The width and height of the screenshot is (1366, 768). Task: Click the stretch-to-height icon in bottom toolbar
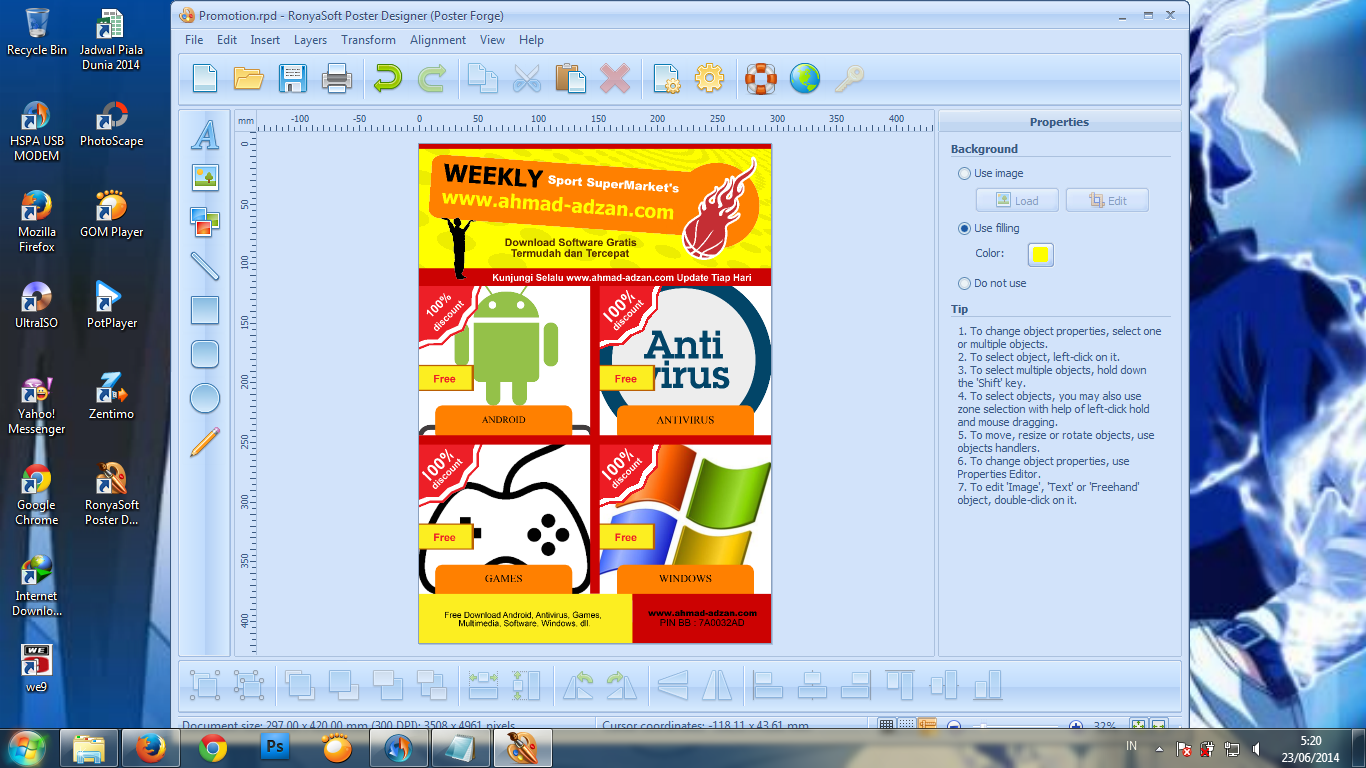tap(526, 685)
